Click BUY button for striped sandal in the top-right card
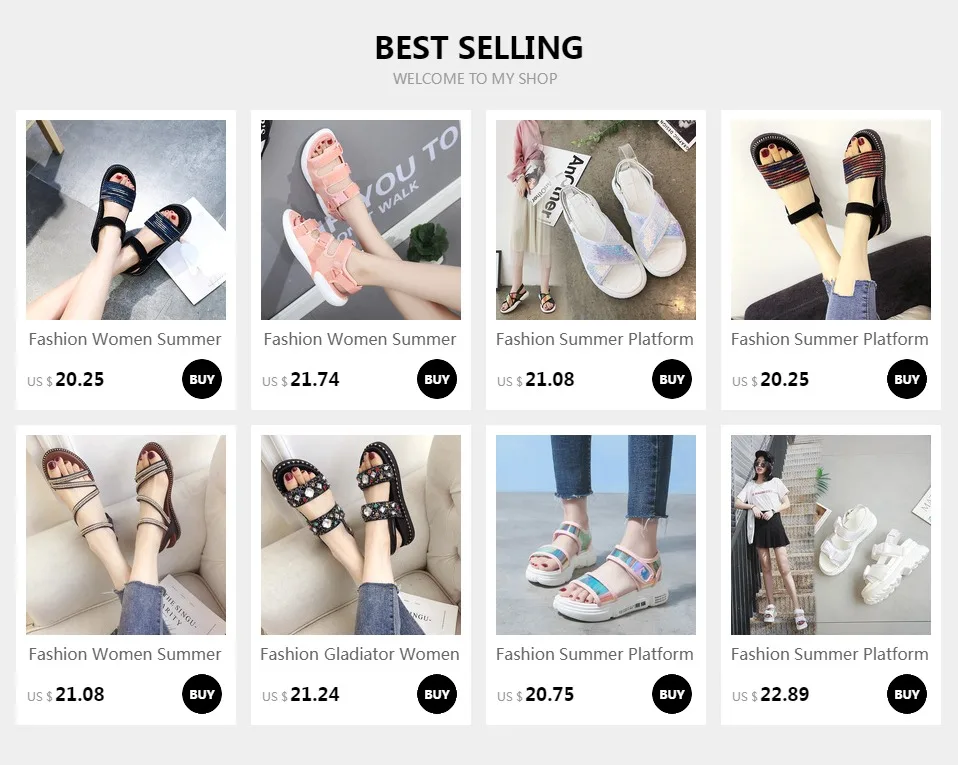This screenshot has height=765, width=958. [x=907, y=379]
